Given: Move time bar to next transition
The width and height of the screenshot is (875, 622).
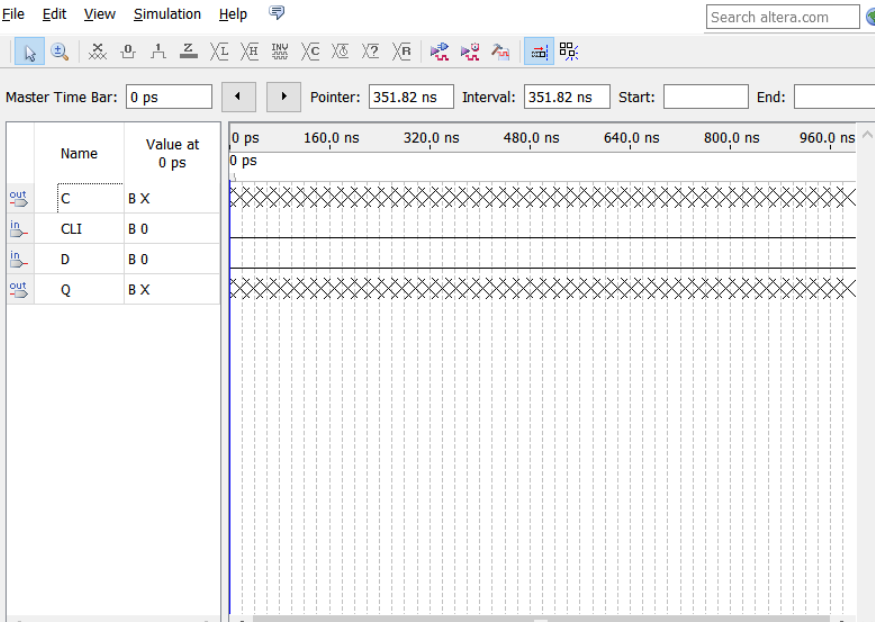Looking at the screenshot, I should (x=283, y=97).
